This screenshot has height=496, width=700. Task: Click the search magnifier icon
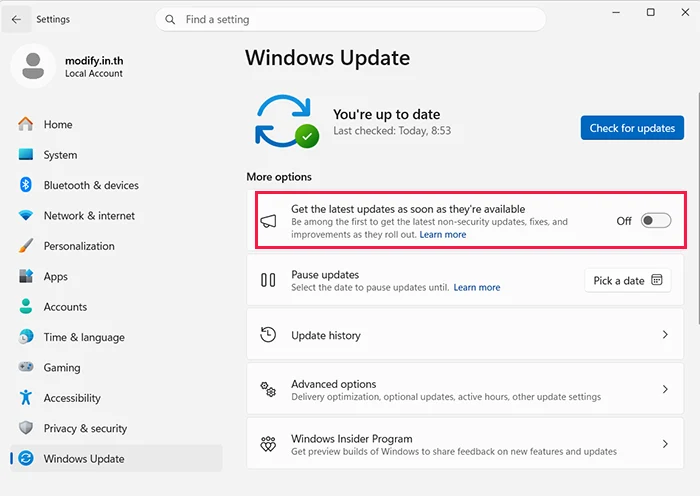pyautogui.click(x=170, y=20)
